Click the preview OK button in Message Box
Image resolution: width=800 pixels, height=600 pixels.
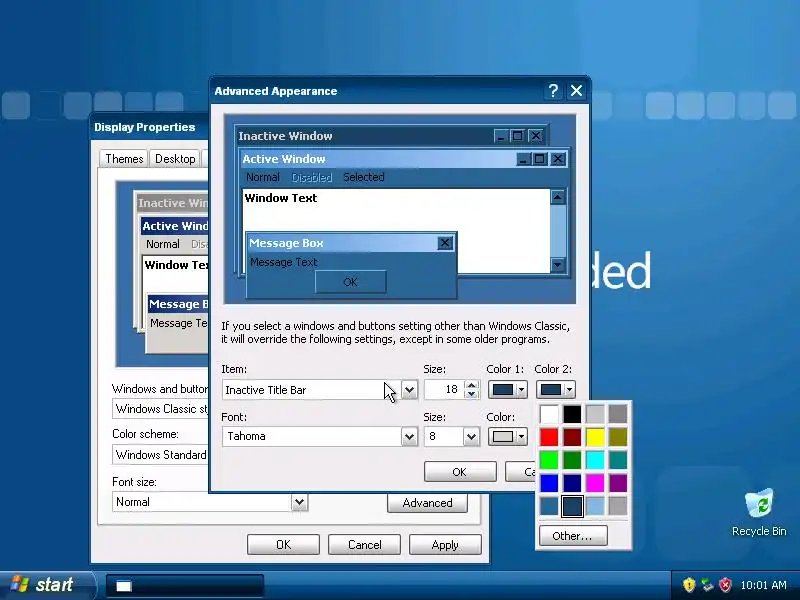351,282
